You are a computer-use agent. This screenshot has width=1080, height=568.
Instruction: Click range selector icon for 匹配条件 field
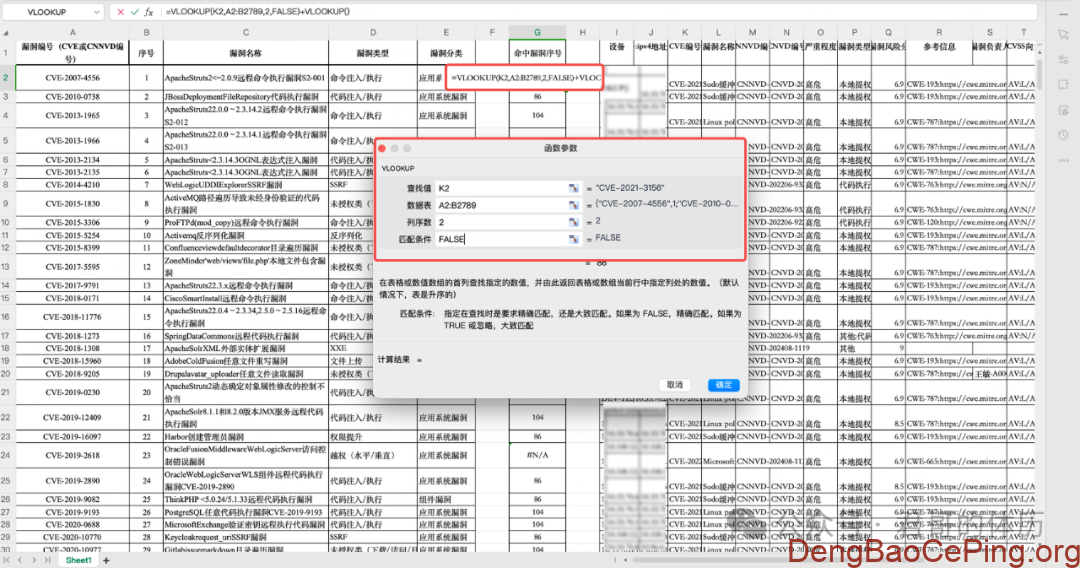tap(574, 239)
